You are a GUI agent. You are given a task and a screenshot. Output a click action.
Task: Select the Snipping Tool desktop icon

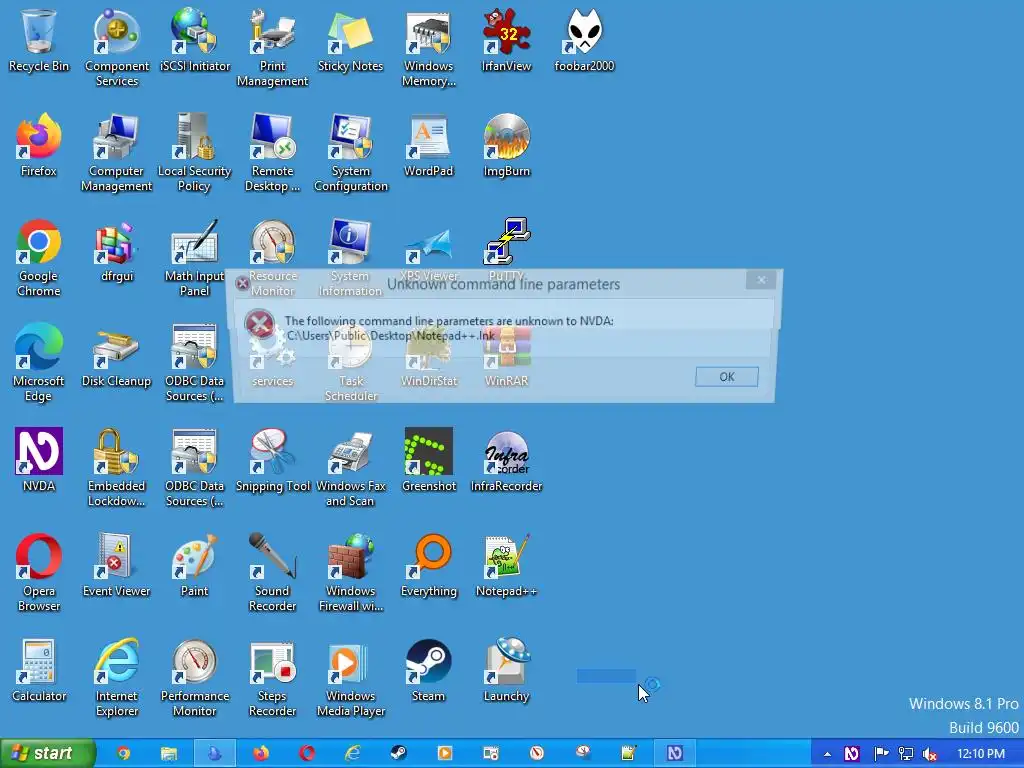272,460
